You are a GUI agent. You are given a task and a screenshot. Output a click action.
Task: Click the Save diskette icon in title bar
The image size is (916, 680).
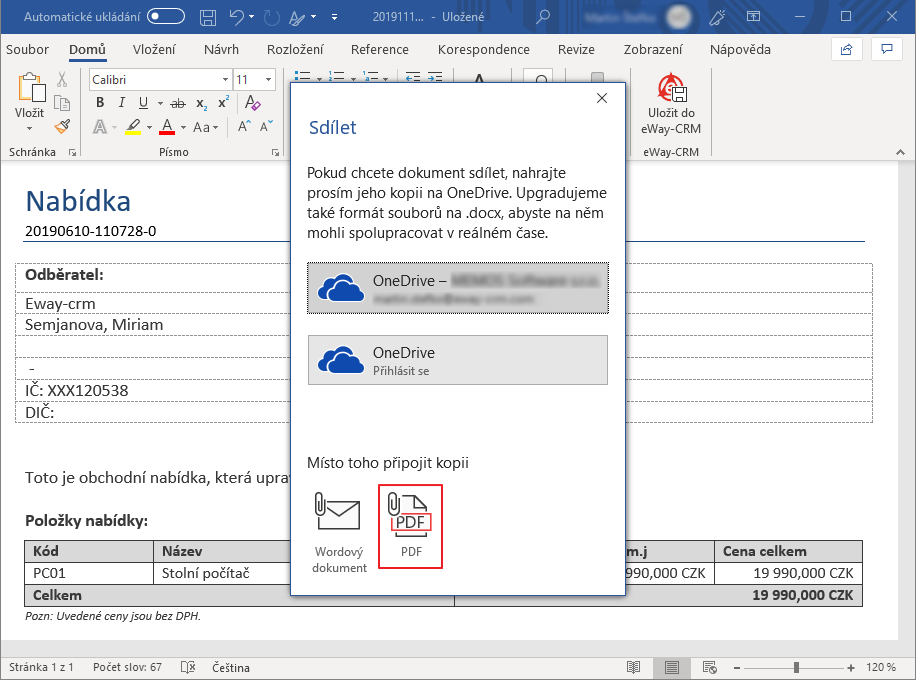pyautogui.click(x=207, y=17)
